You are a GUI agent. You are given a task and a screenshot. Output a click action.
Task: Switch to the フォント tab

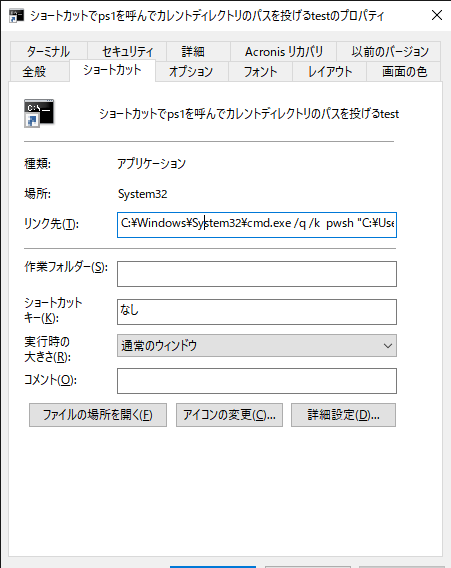pyautogui.click(x=260, y=71)
